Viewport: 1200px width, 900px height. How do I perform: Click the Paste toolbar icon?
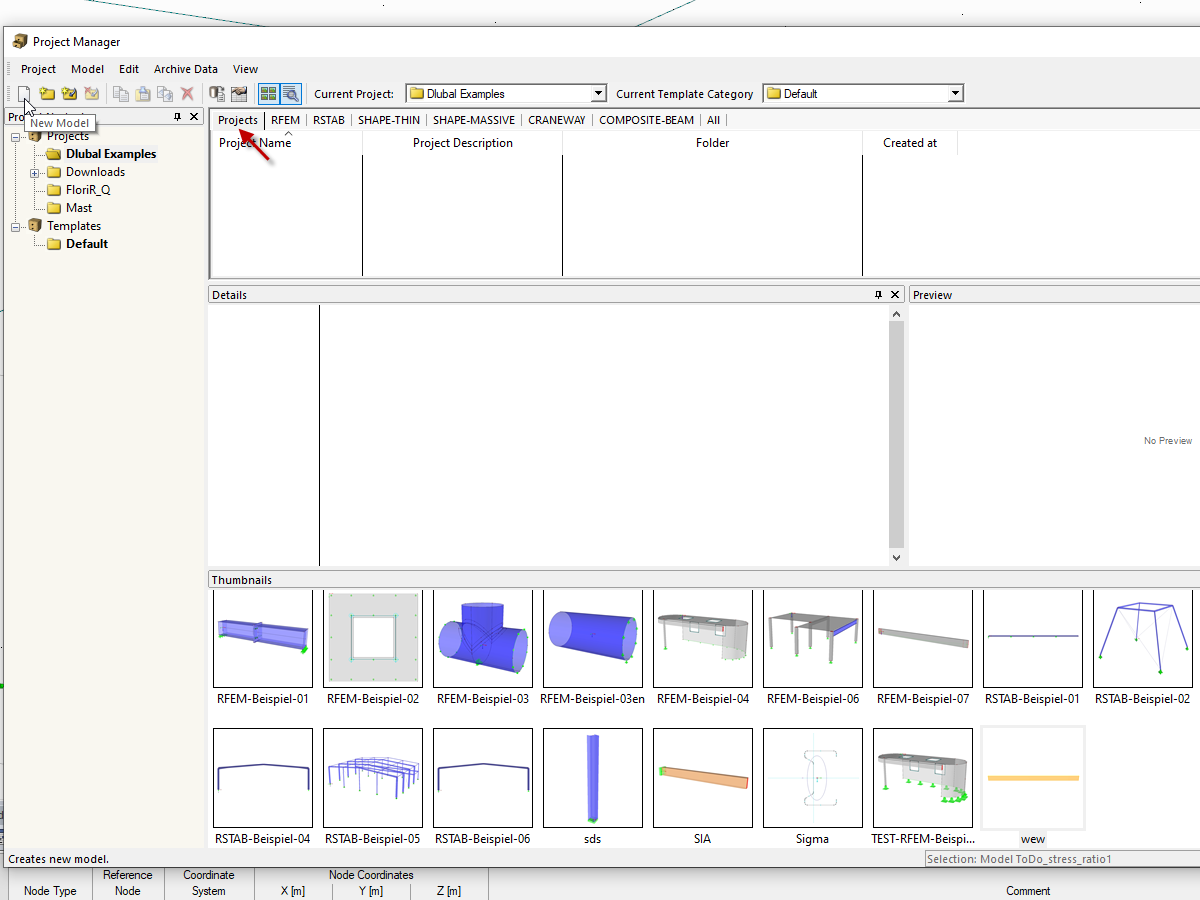pyautogui.click(x=143, y=94)
